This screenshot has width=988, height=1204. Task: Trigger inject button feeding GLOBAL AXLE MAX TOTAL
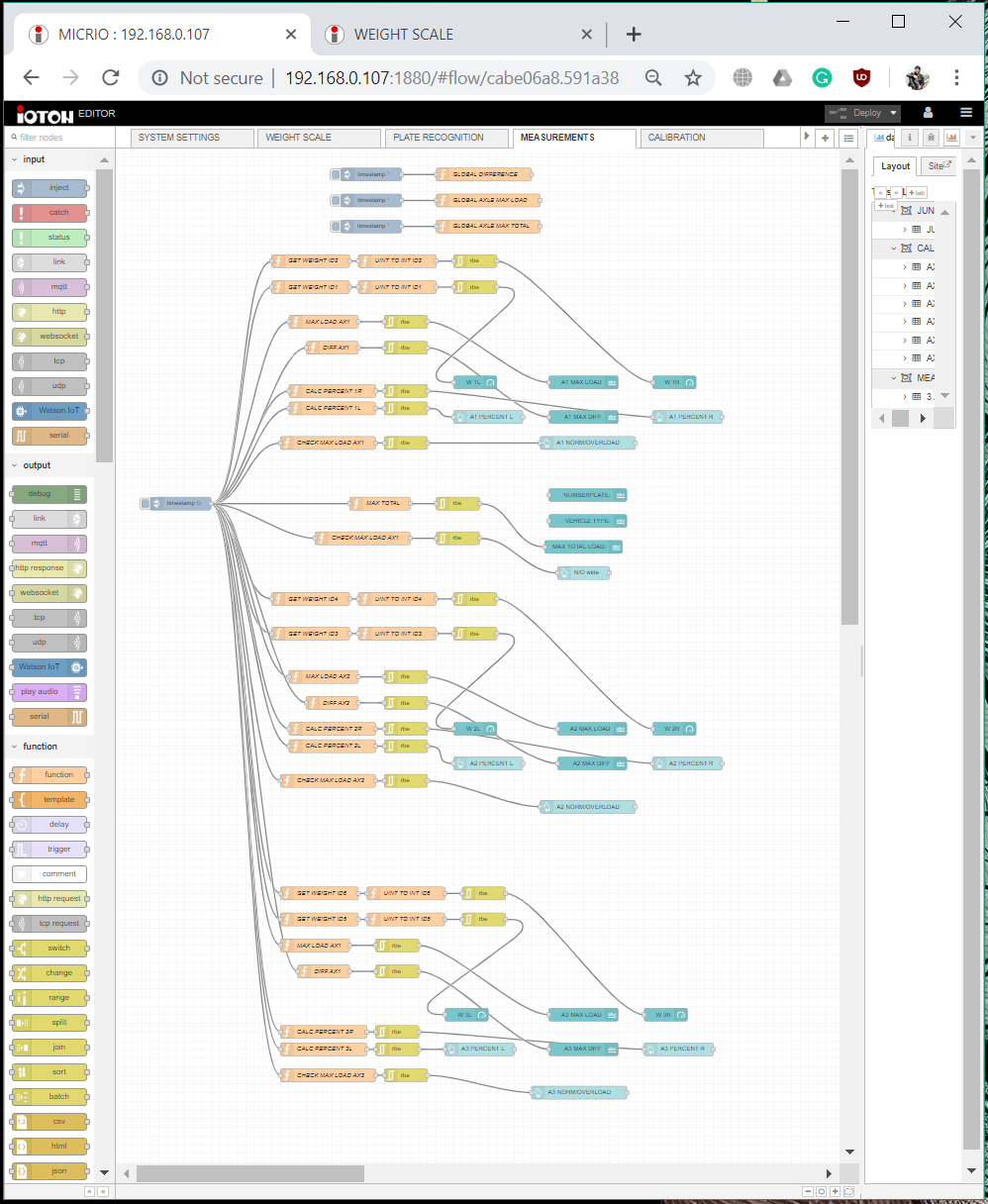336,226
